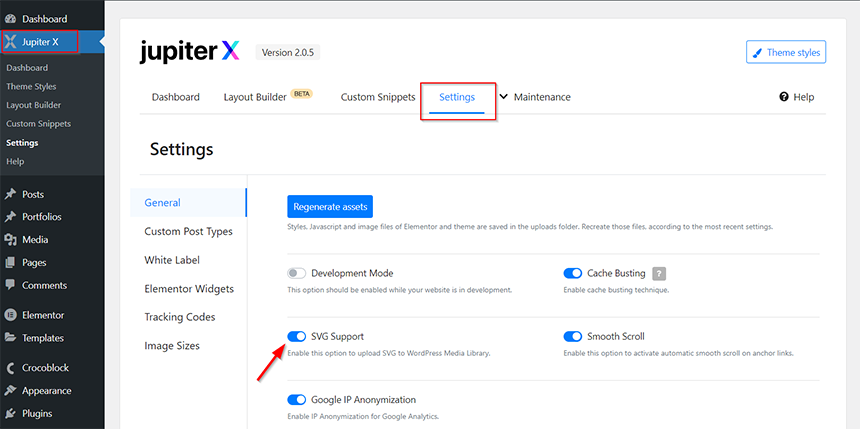Turn off the Smooth Scroll toggle
Screen dimensions: 860x429
click(573, 336)
